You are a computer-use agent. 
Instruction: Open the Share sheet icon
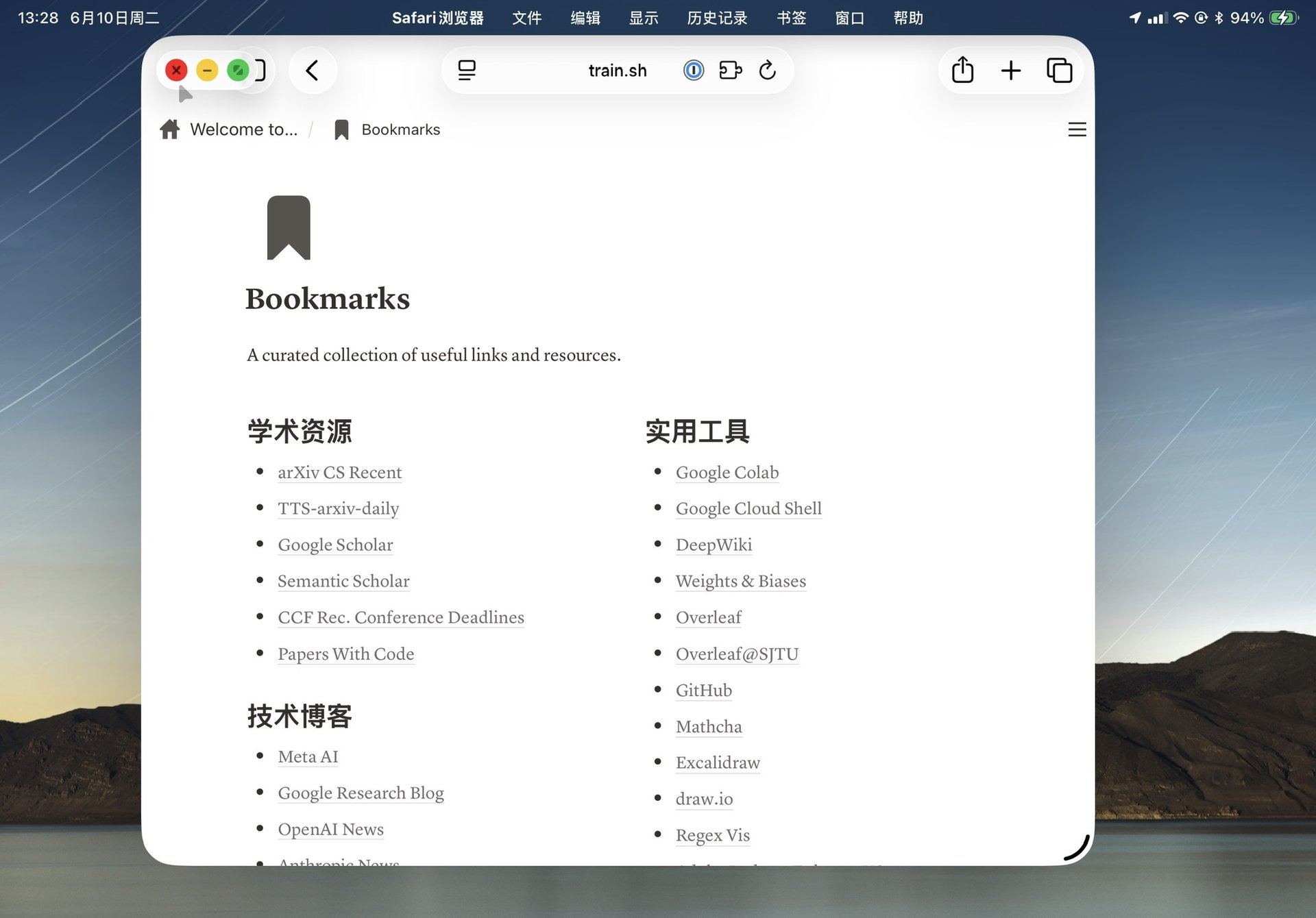(x=962, y=70)
